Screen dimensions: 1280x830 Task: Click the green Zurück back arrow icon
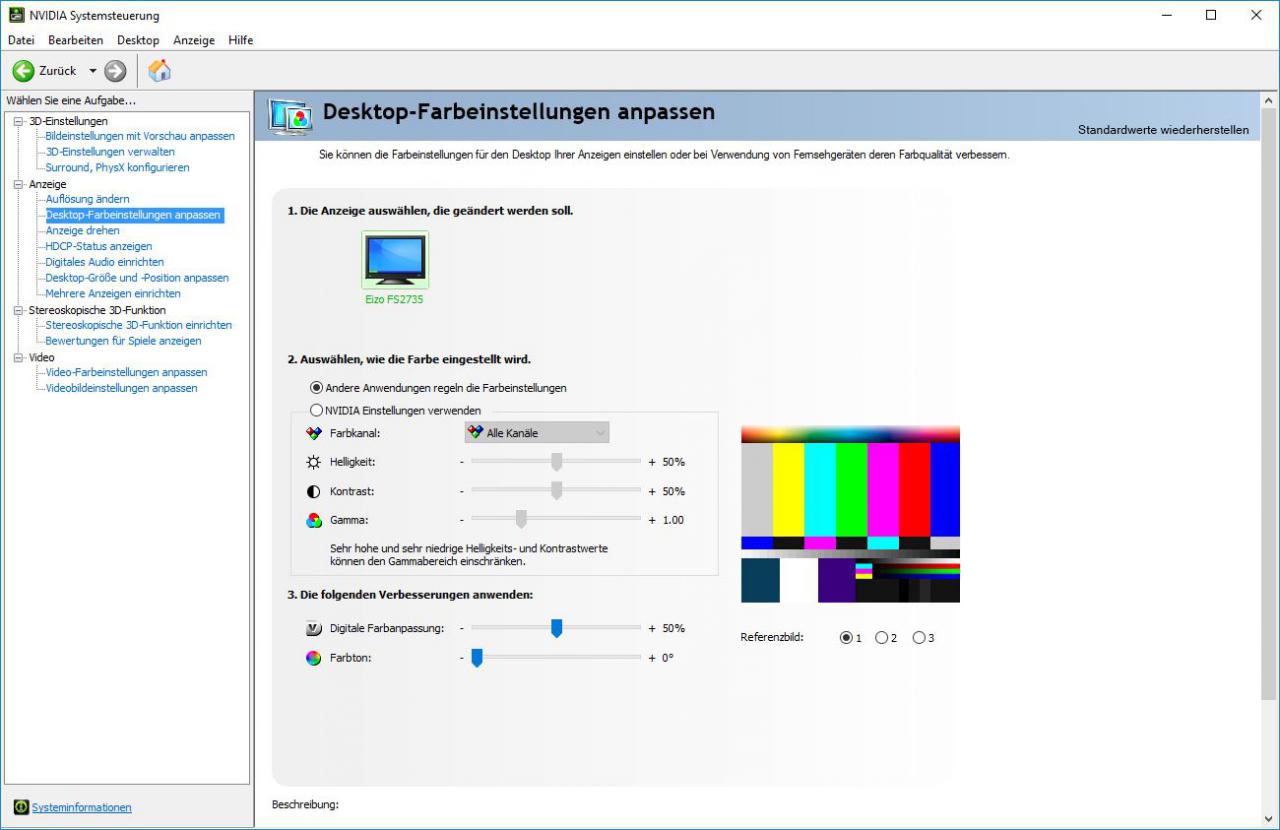pos(23,71)
